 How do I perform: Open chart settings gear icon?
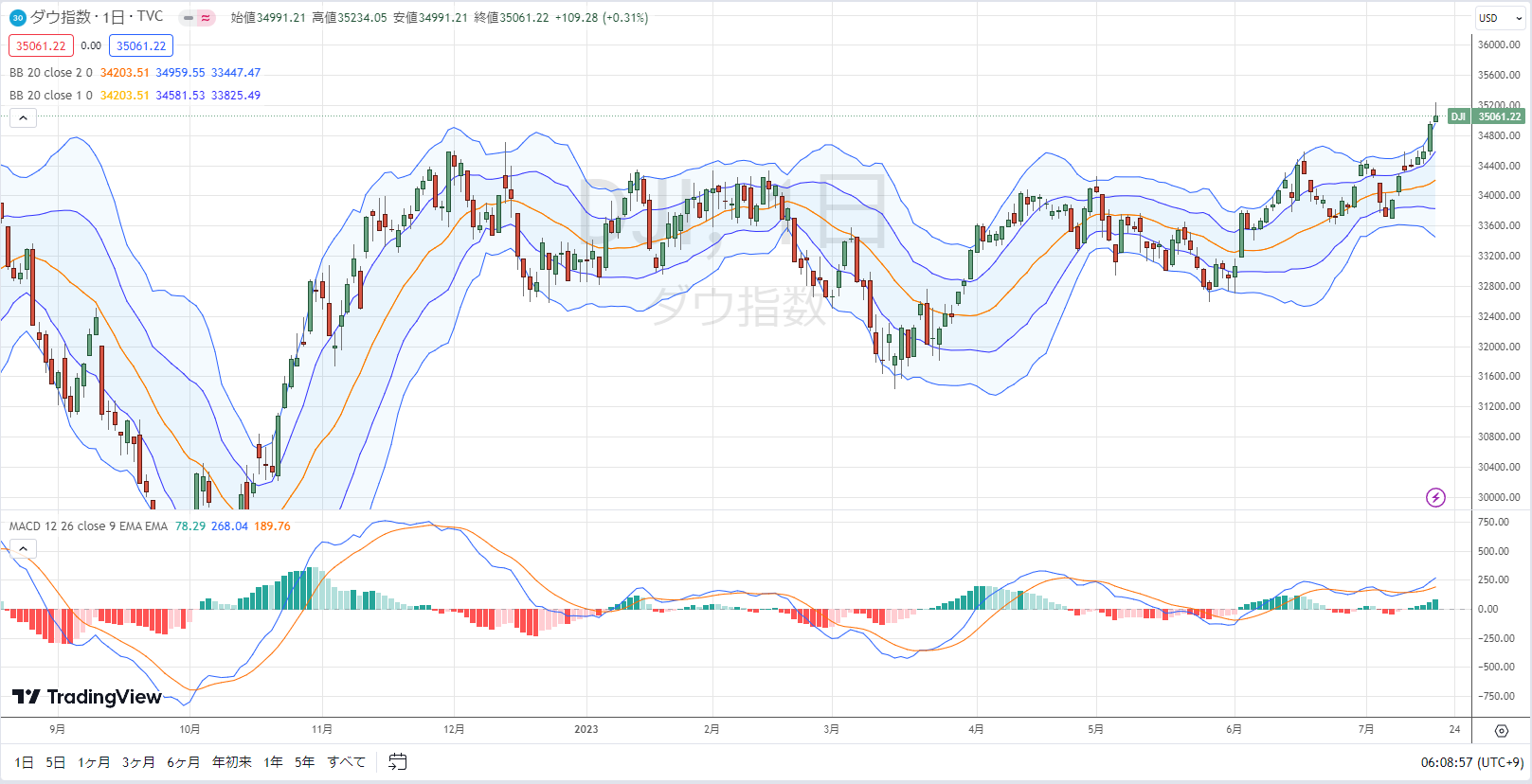coord(1501,730)
